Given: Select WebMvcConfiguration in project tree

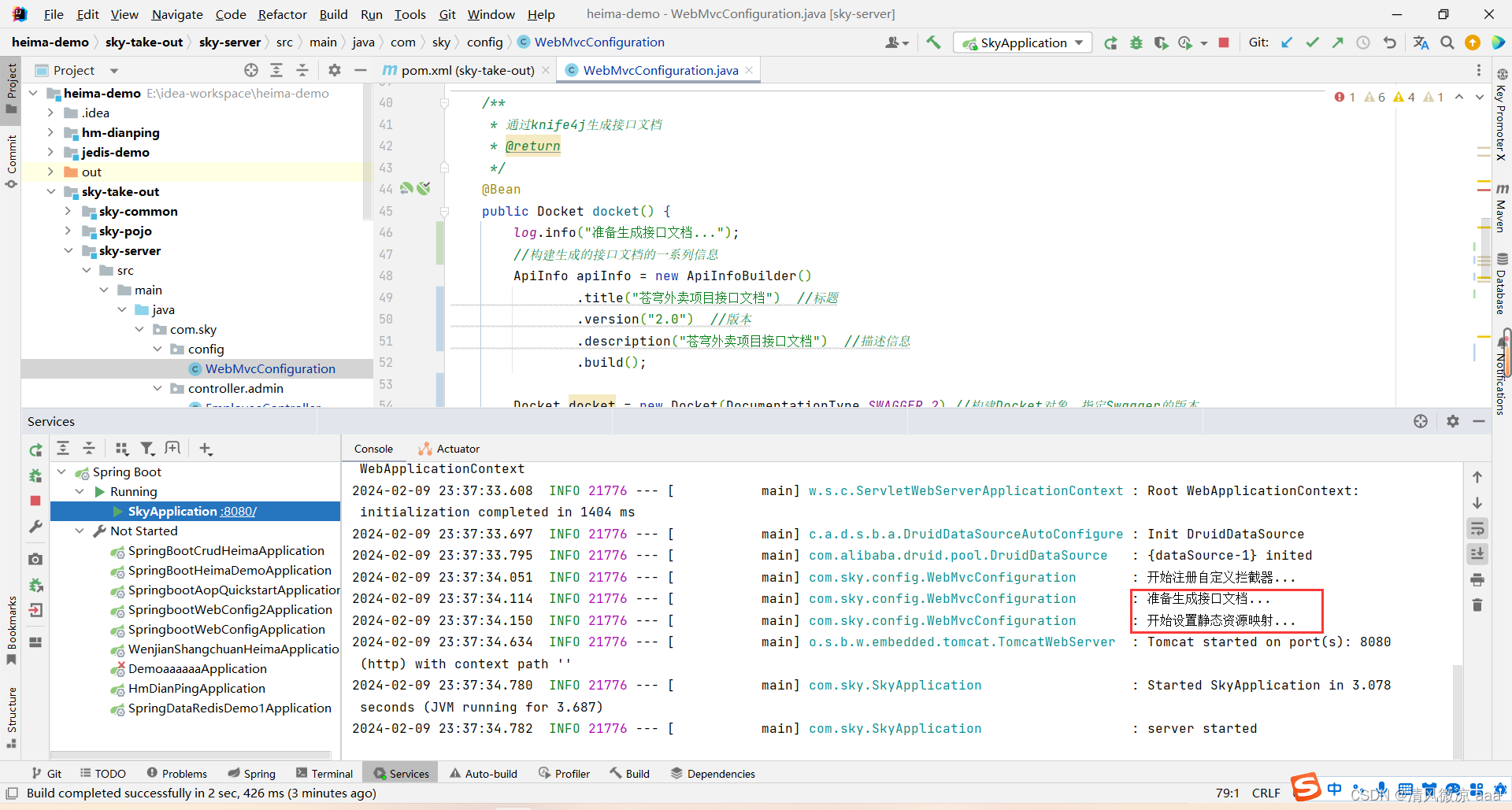Looking at the screenshot, I should [x=270, y=368].
